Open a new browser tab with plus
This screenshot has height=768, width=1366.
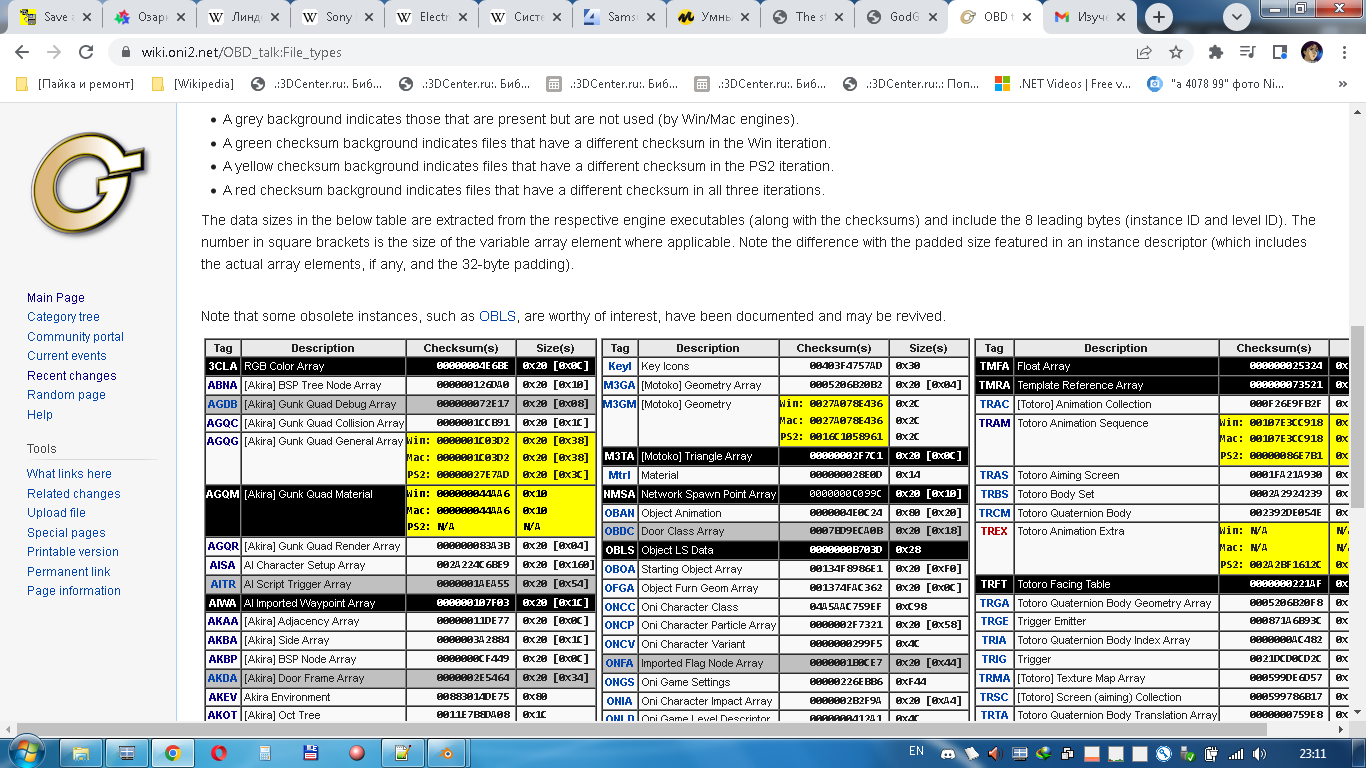click(1159, 17)
